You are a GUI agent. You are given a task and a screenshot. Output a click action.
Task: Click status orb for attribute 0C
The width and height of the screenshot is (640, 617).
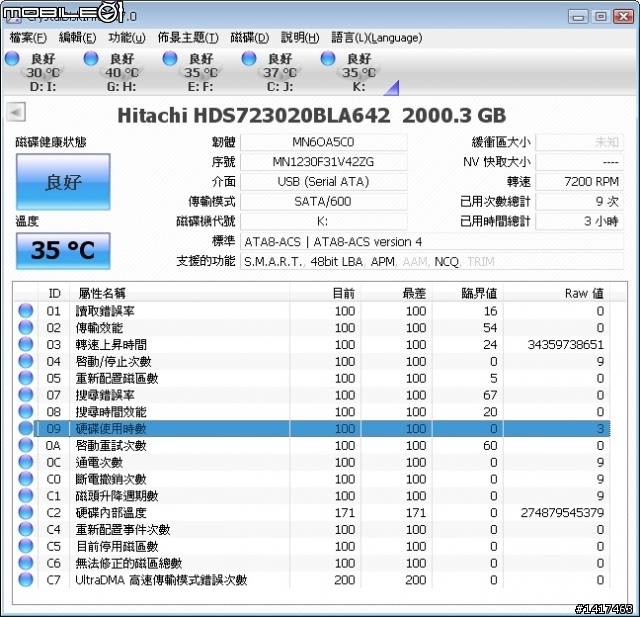click(26, 462)
